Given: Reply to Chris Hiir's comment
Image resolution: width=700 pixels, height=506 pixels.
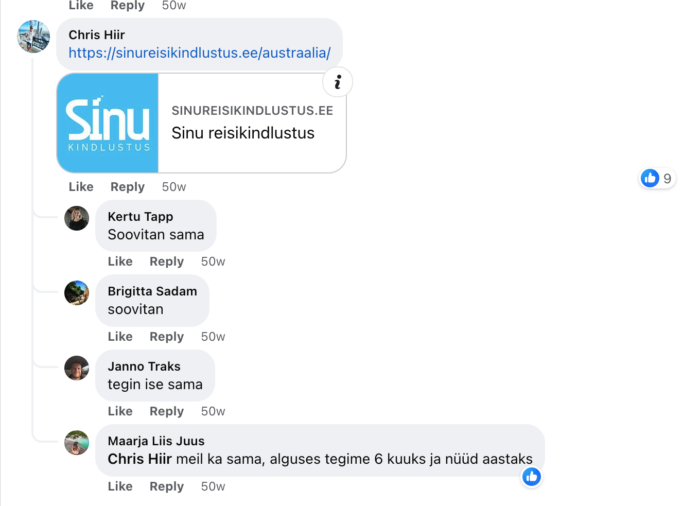Looking at the screenshot, I should [x=127, y=187].
